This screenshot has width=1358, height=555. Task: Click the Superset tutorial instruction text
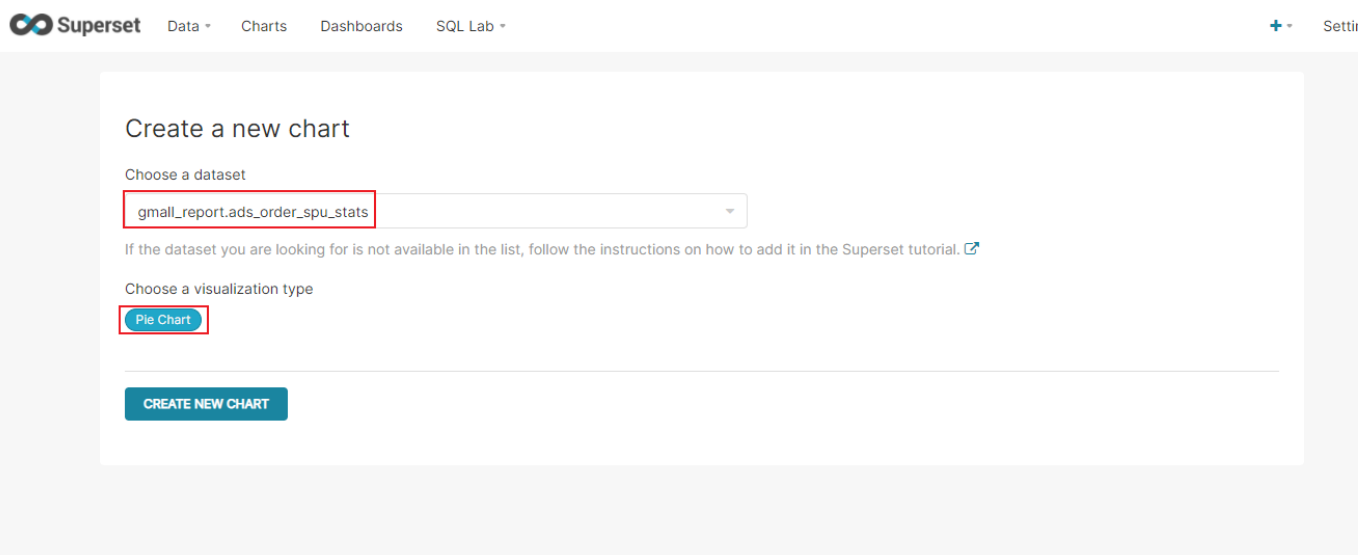tap(542, 249)
